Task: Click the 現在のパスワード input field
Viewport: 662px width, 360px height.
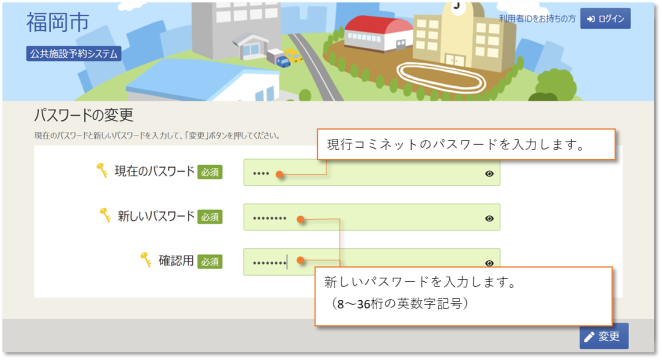Action: coord(372,173)
